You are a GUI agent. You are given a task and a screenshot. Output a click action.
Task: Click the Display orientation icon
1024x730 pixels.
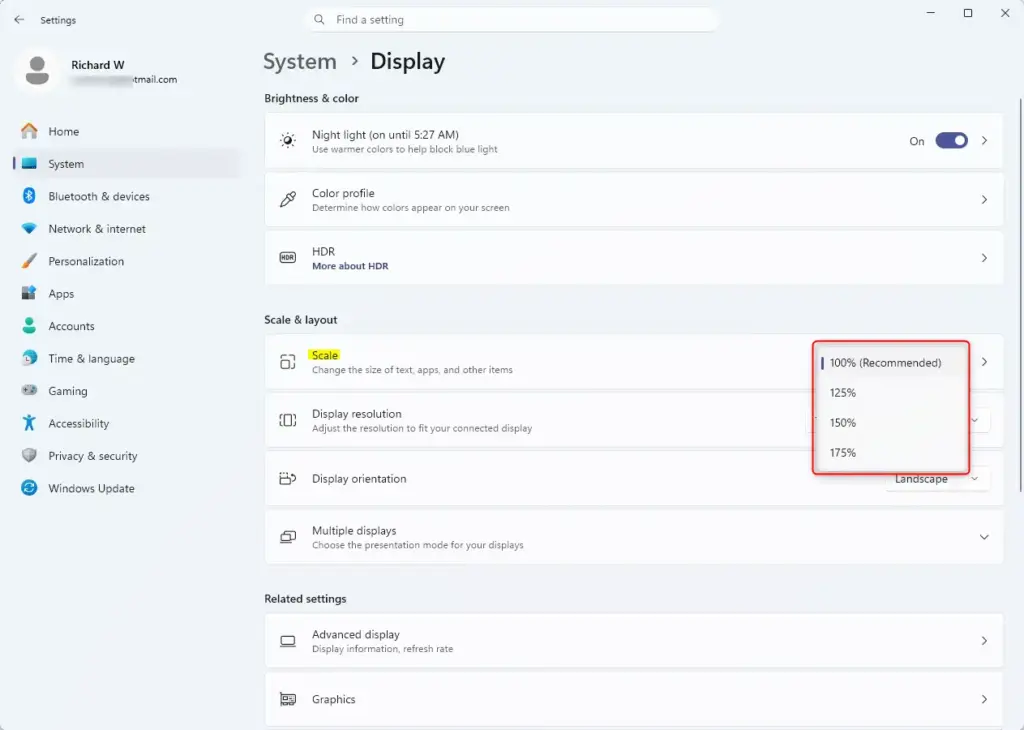coord(287,479)
